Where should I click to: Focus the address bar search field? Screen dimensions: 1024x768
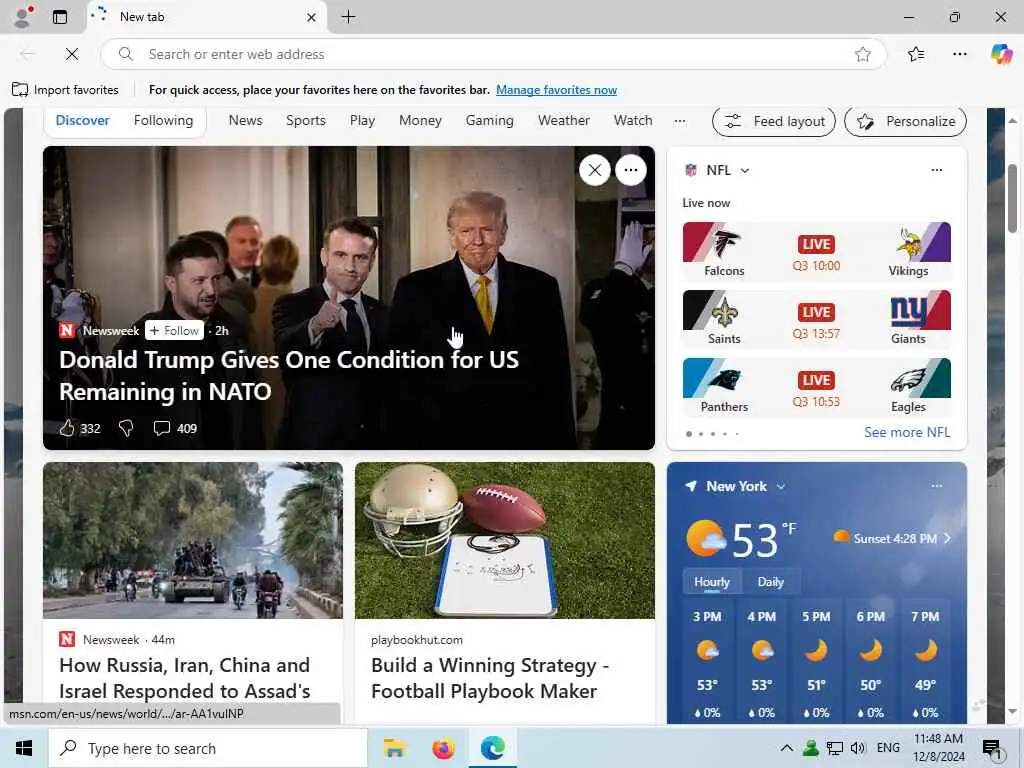coord(494,54)
